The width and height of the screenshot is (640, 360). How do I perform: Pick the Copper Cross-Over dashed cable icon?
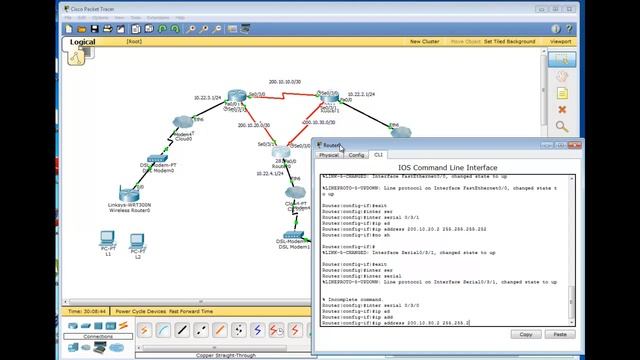pyautogui.click(x=201, y=330)
